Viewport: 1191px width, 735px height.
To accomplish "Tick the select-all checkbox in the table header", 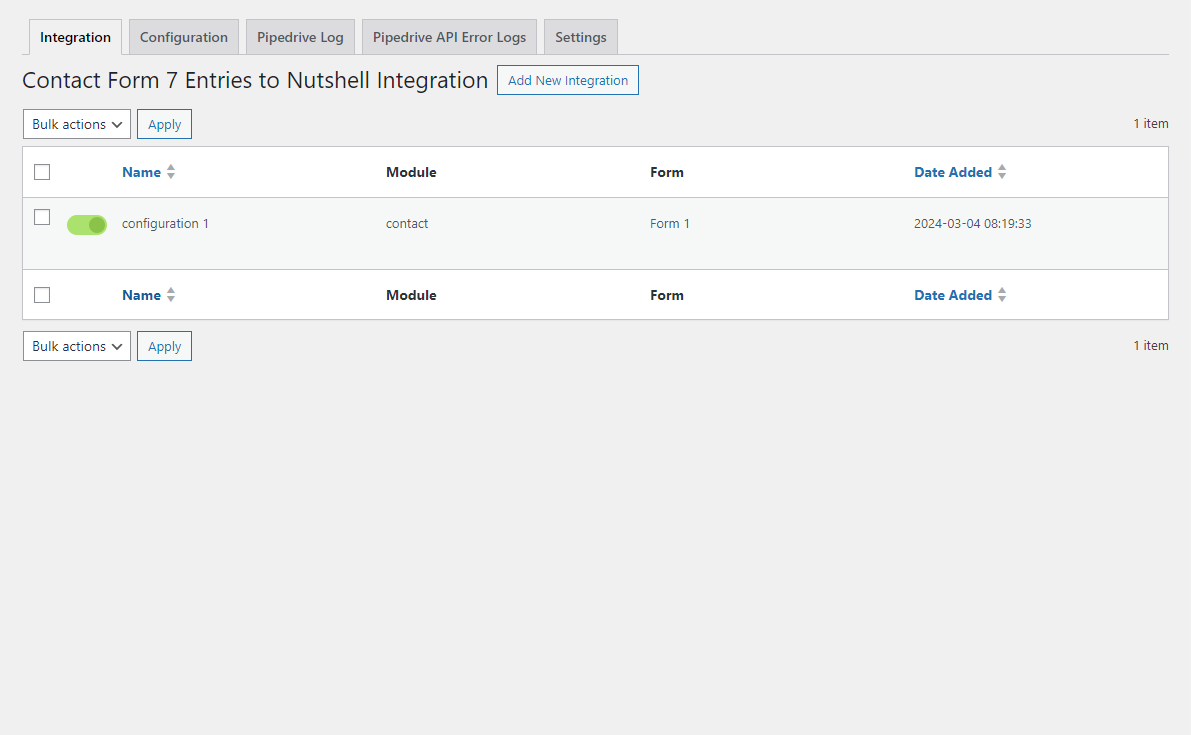I will tap(43, 172).
